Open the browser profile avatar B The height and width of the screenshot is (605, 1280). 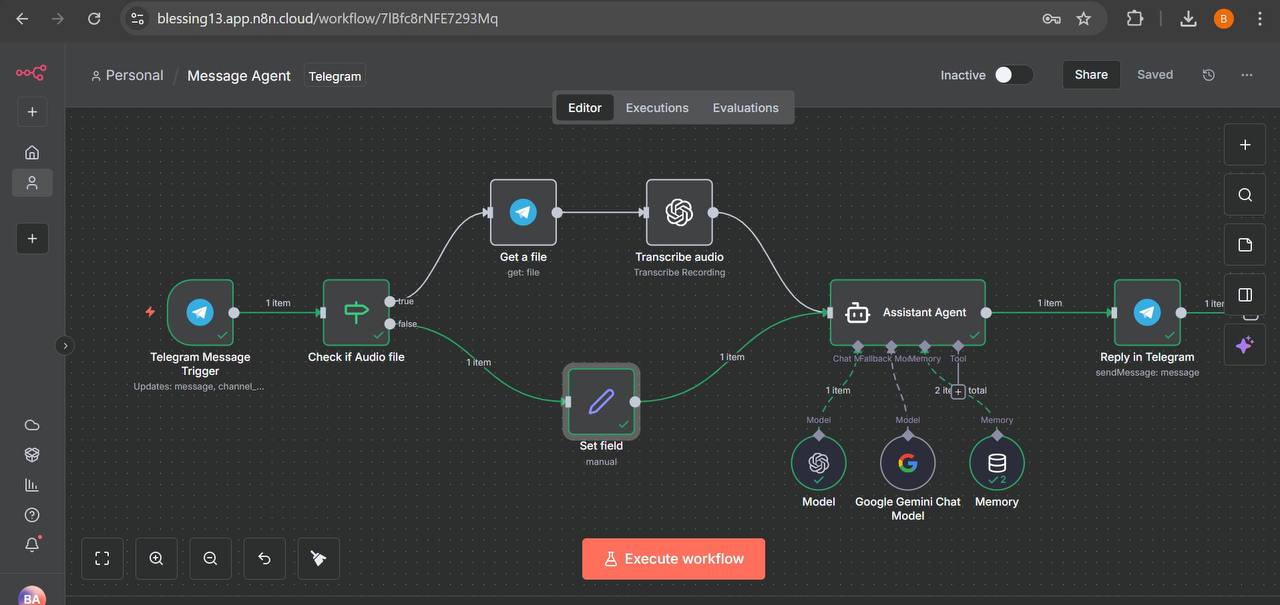1224,18
